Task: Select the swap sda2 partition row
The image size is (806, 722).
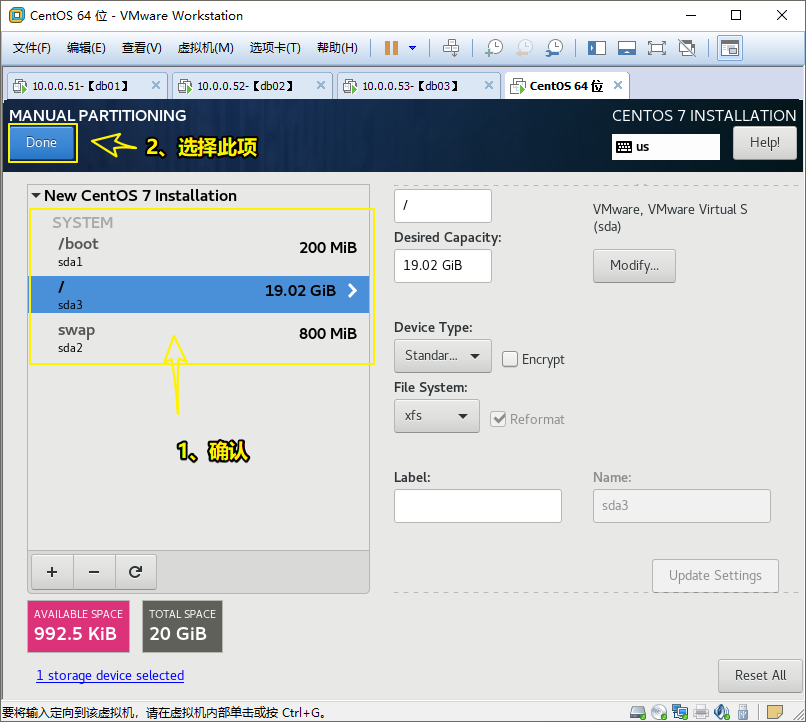Action: (198, 338)
